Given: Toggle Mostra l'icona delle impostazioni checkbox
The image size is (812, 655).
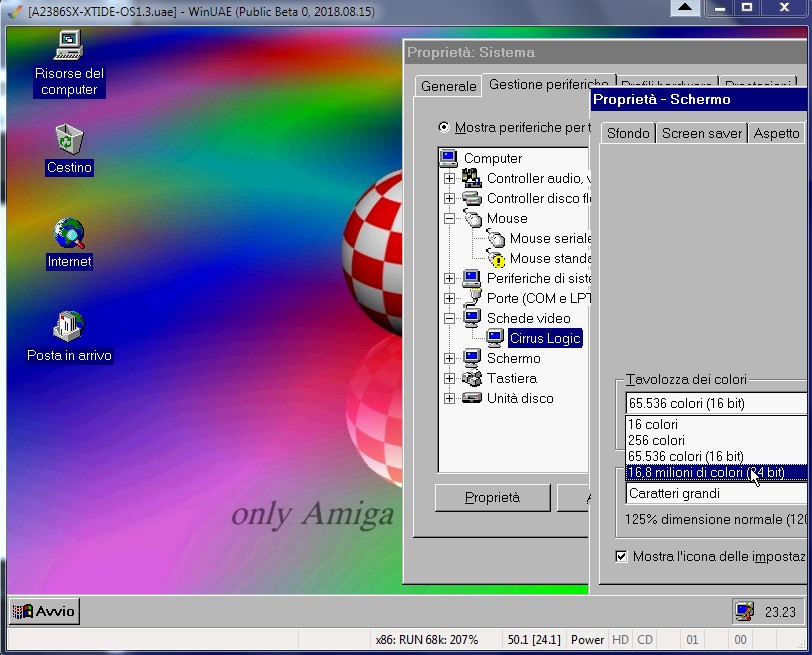Looking at the screenshot, I should pyautogui.click(x=621, y=556).
